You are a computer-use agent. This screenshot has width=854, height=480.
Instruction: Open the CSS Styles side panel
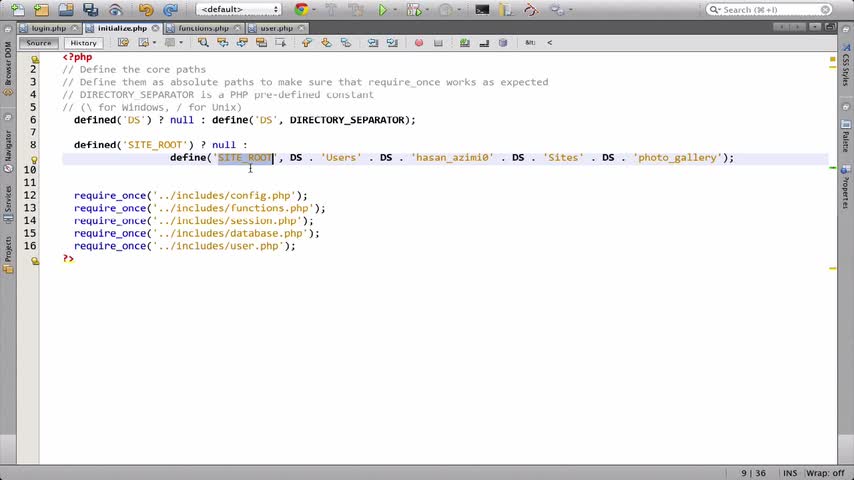pyautogui.click(x=845, y=65)
